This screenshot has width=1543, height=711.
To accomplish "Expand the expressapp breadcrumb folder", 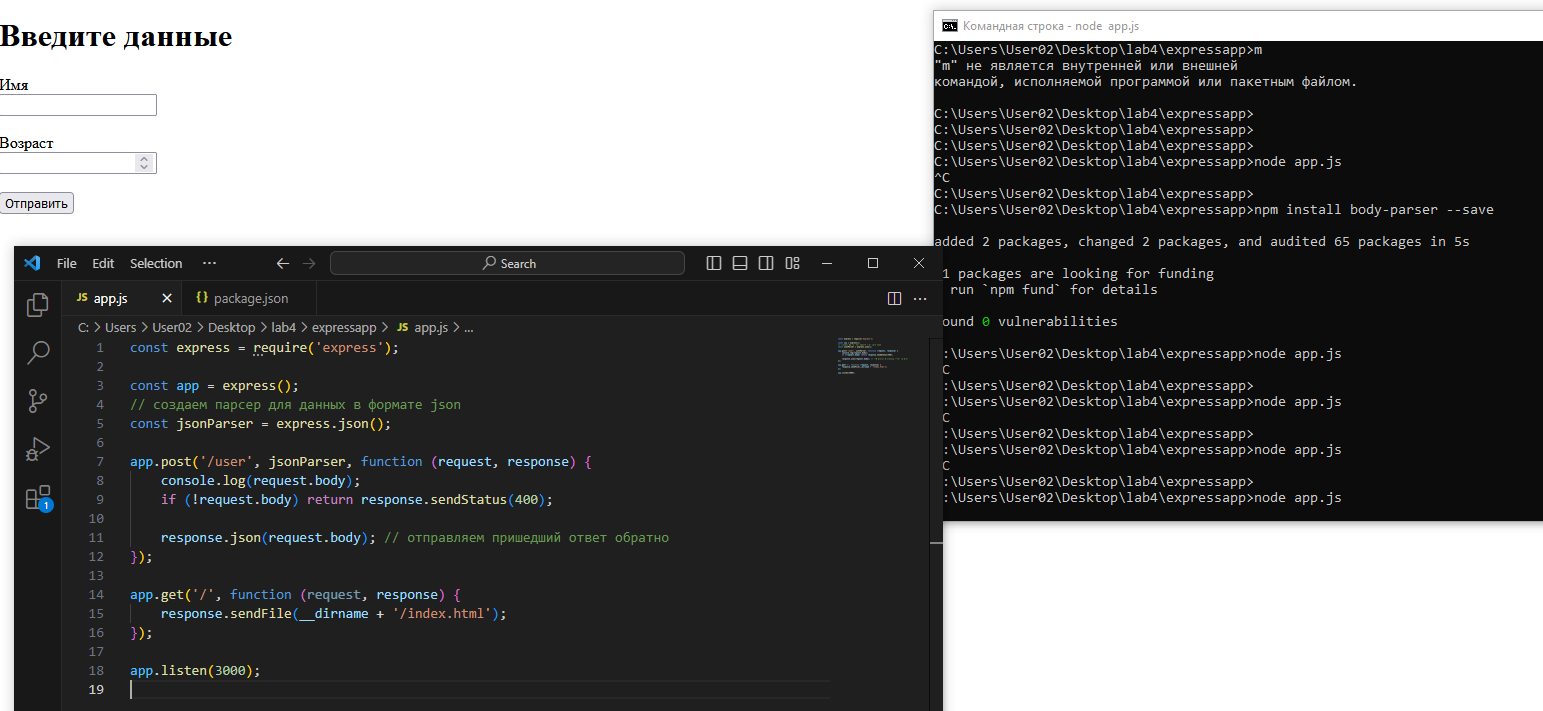I will [x=344, y=328].
